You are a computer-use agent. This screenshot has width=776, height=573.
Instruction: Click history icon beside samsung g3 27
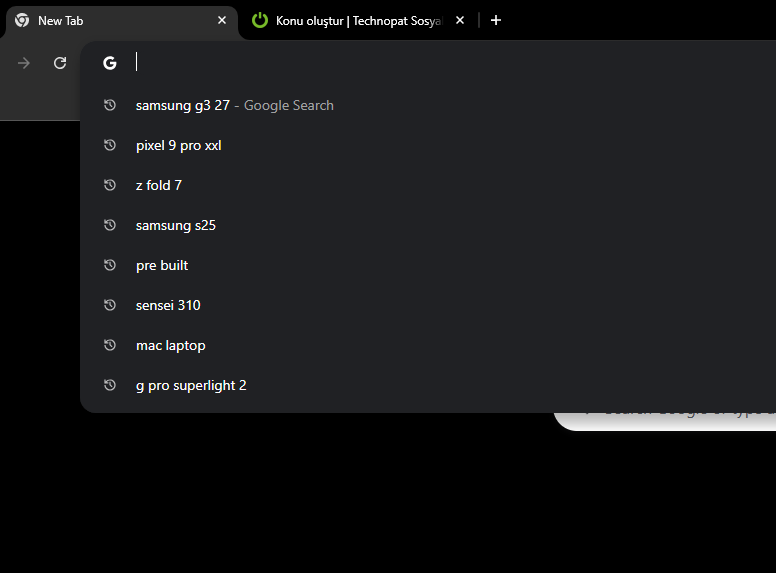click(110, 105)
